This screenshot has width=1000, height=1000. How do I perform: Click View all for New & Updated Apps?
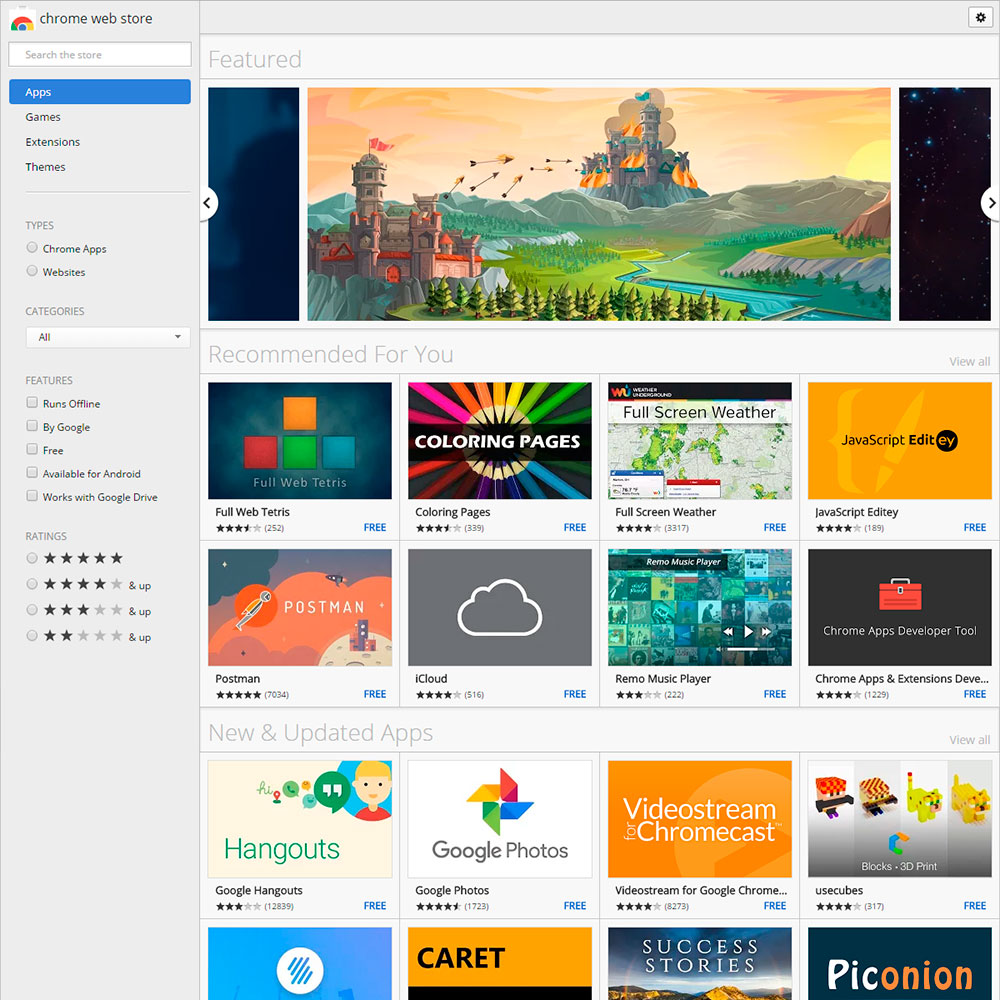[x=969, y=740]
